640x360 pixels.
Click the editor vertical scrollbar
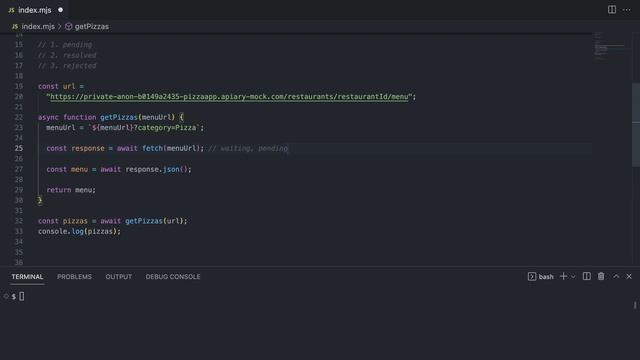(x=636, y=124)
